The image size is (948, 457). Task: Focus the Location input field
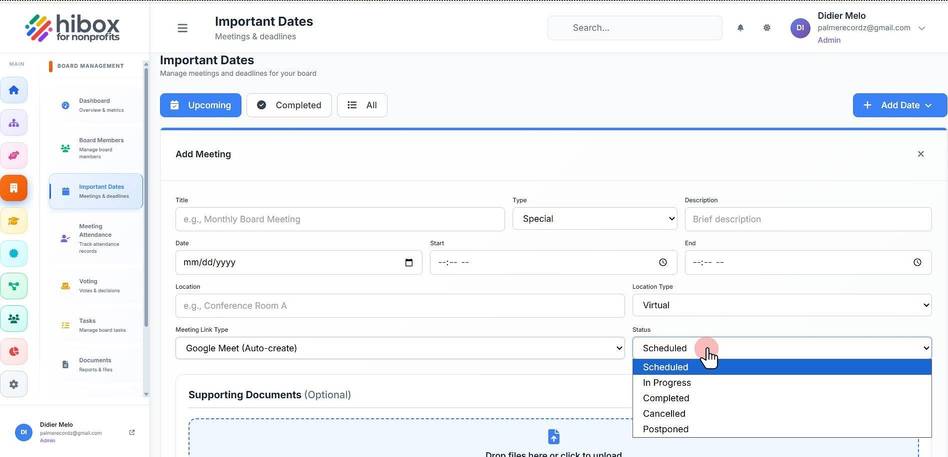[x=400, y=305]
